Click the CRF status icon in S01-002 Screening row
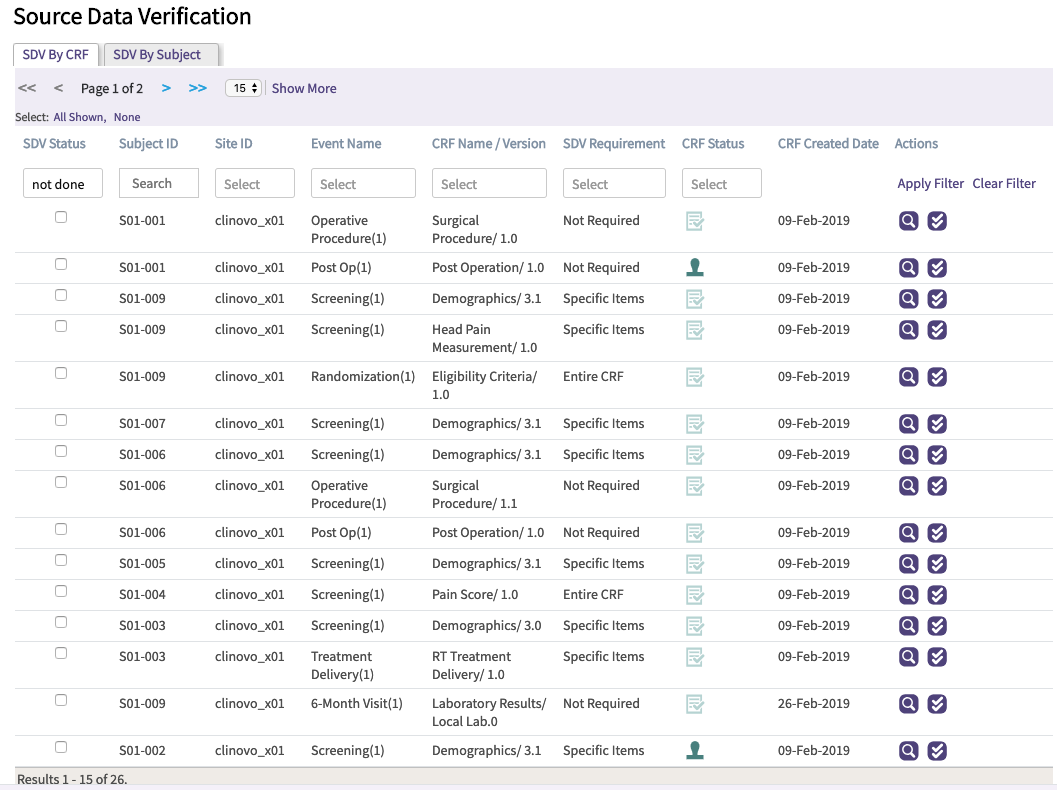This screenshot has width=1057, height=790. pyautogui.click(x=694, y=751)
